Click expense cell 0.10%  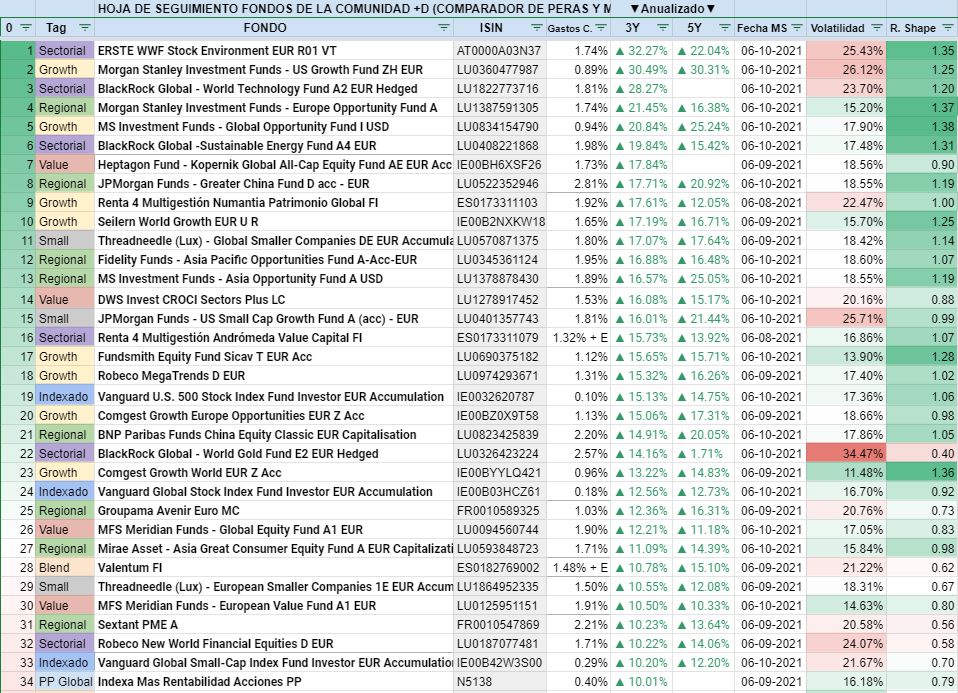[578, 397]
